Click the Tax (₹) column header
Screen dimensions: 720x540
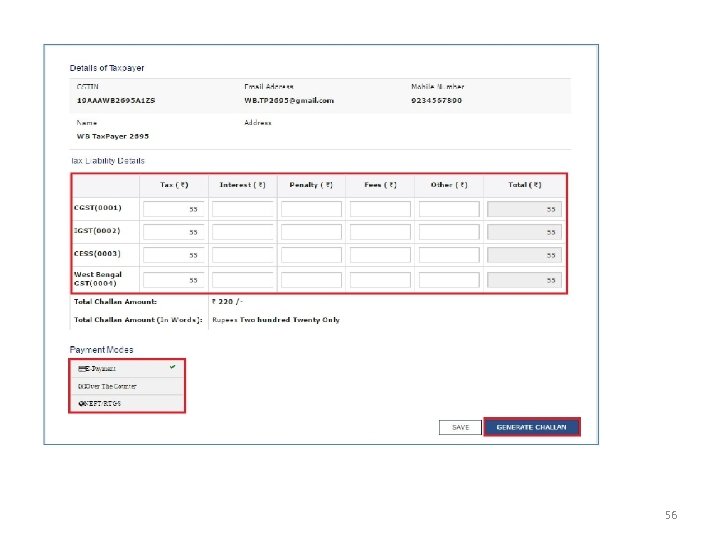click(x=174, y=185)
